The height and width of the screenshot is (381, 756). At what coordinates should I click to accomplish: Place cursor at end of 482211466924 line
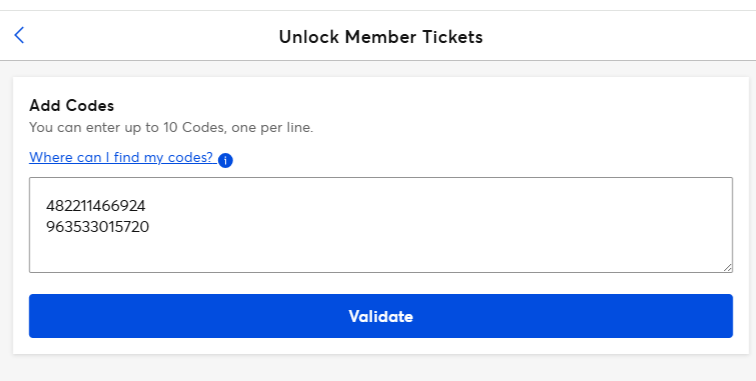tap(146, 206)
